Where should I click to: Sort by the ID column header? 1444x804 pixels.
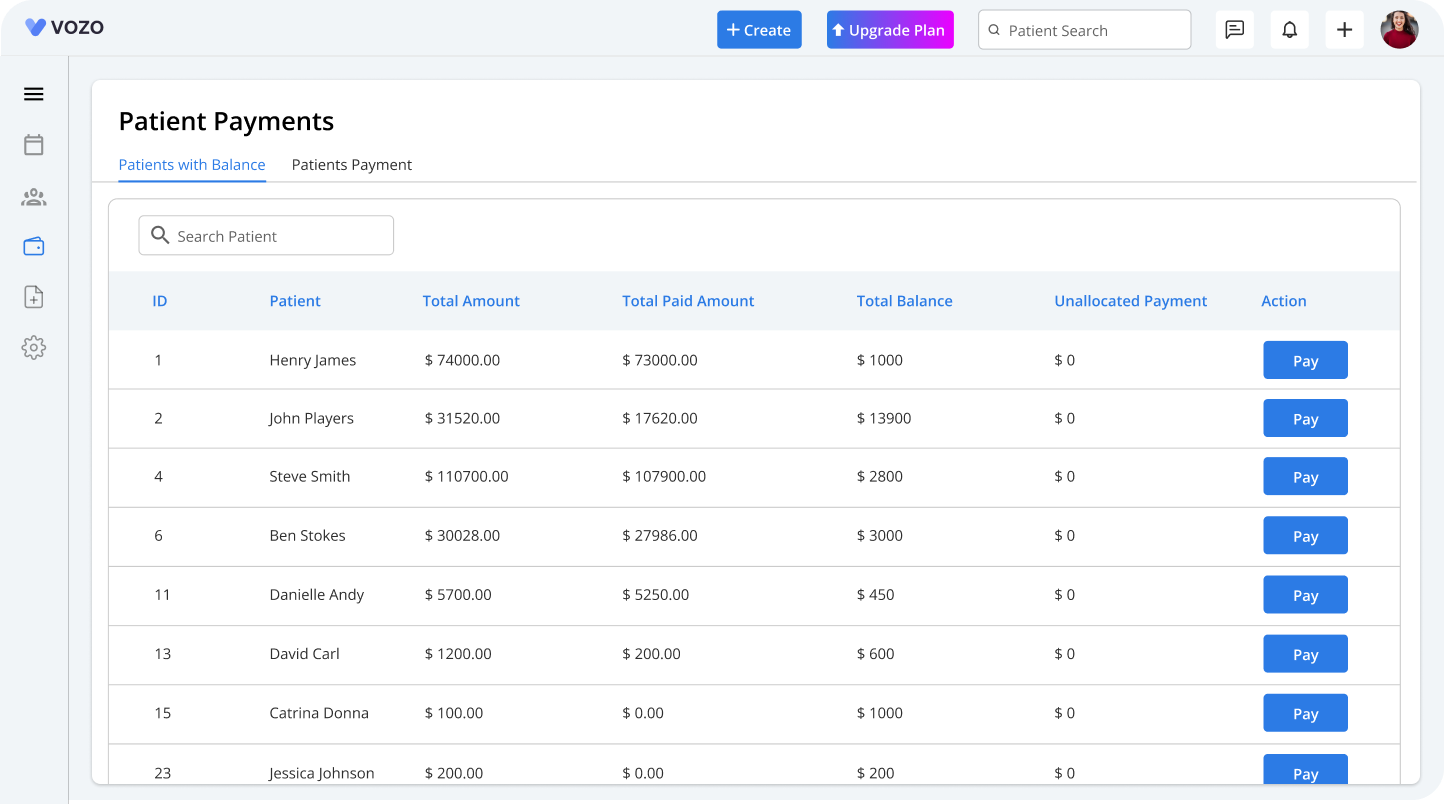click(160, 301)
